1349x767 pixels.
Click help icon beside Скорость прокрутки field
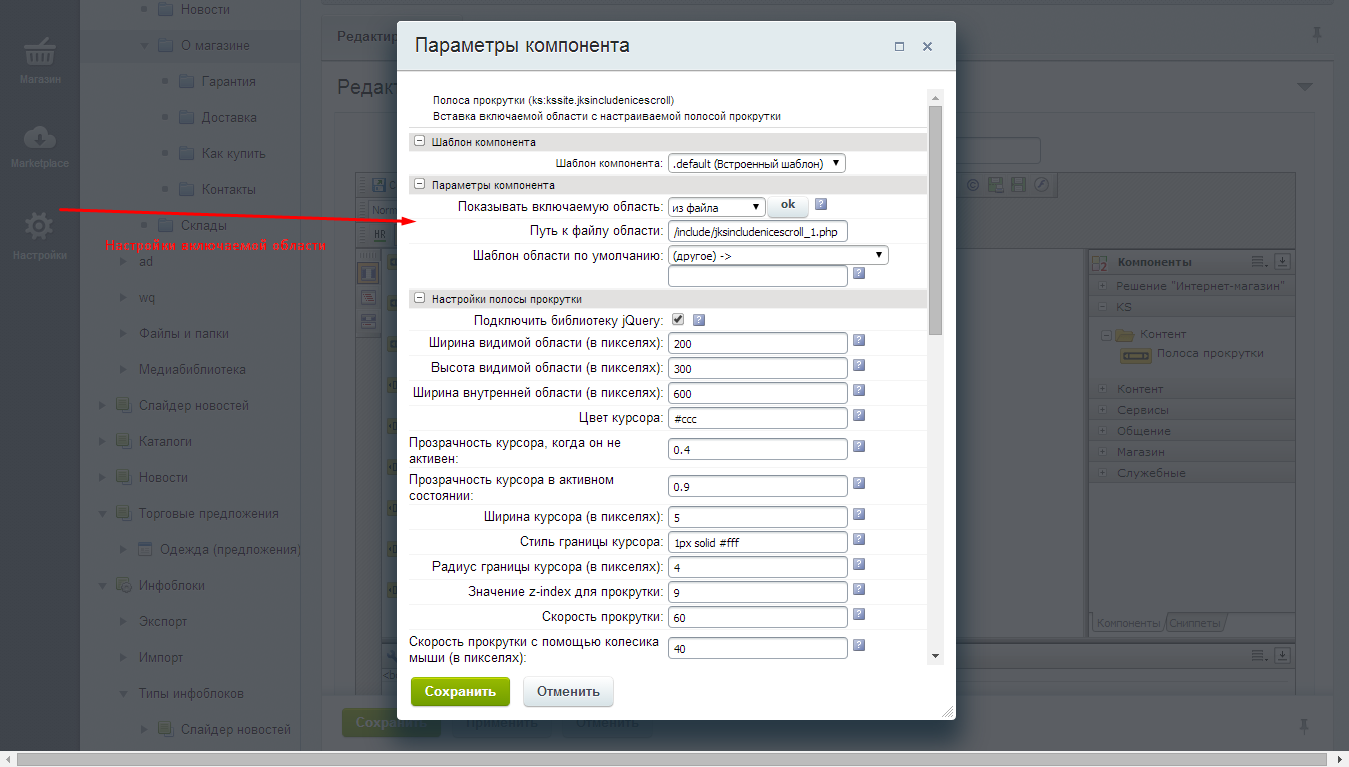858,614
